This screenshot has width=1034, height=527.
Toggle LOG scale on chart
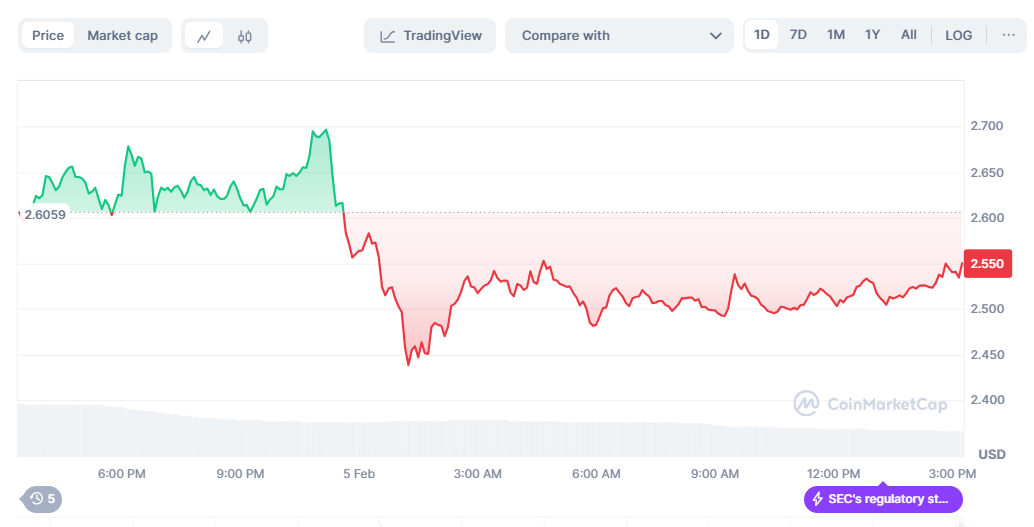click(x=958, y=35)
